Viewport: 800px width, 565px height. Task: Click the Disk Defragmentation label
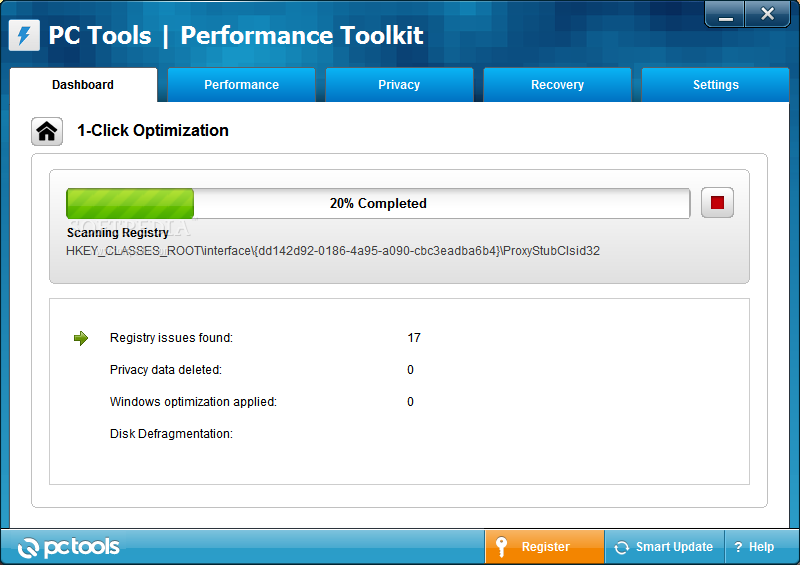click(x=171, y=434)
